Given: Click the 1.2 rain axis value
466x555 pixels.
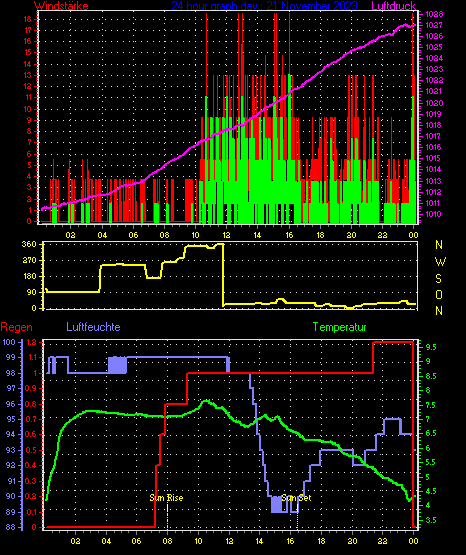Looking at the screenshot, I should pos(31,342).
